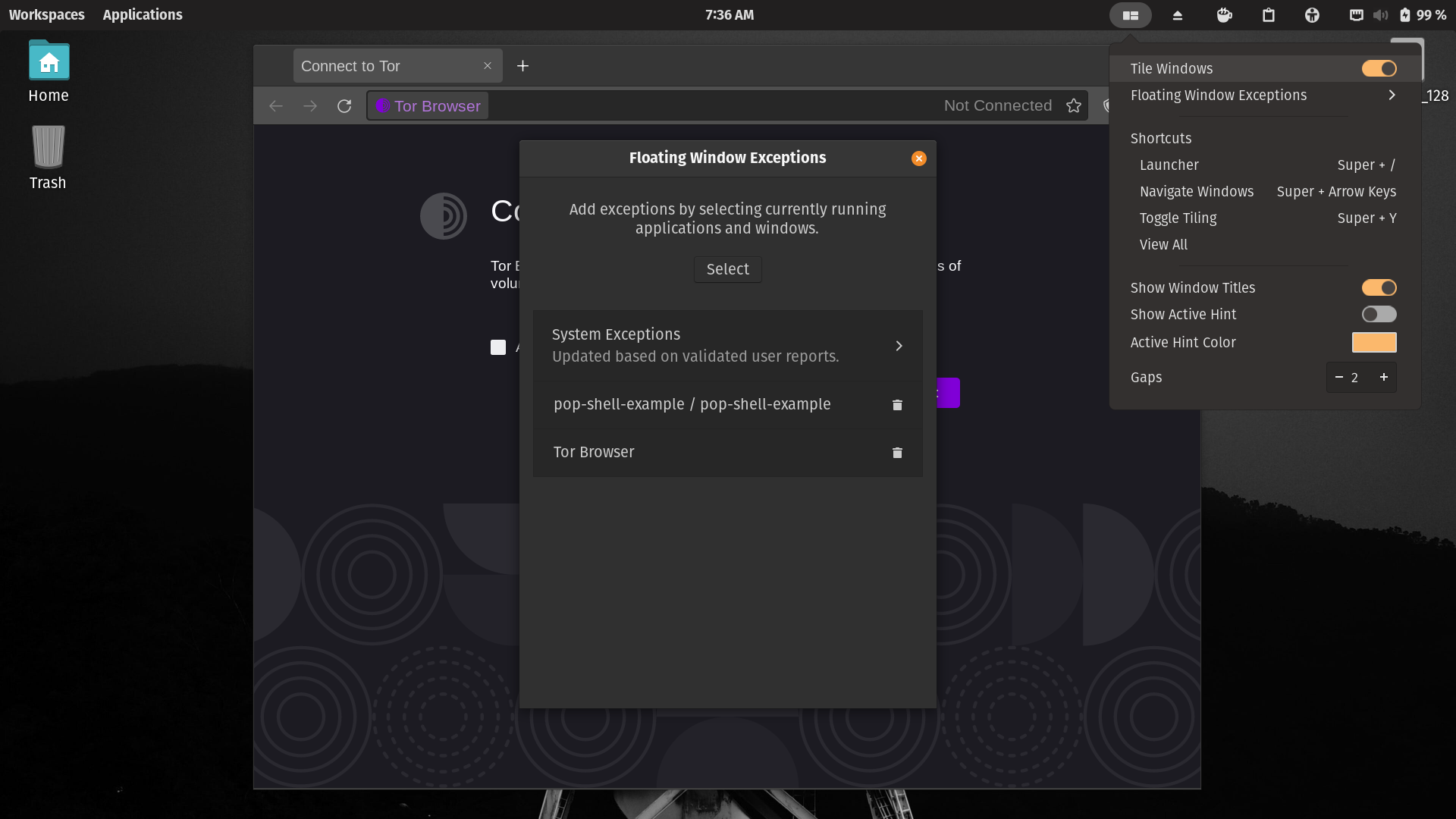This screenshot has height=819, width=1456.
Task: Reload the current Tor Browser page
Action: click(x=344, y=105)
